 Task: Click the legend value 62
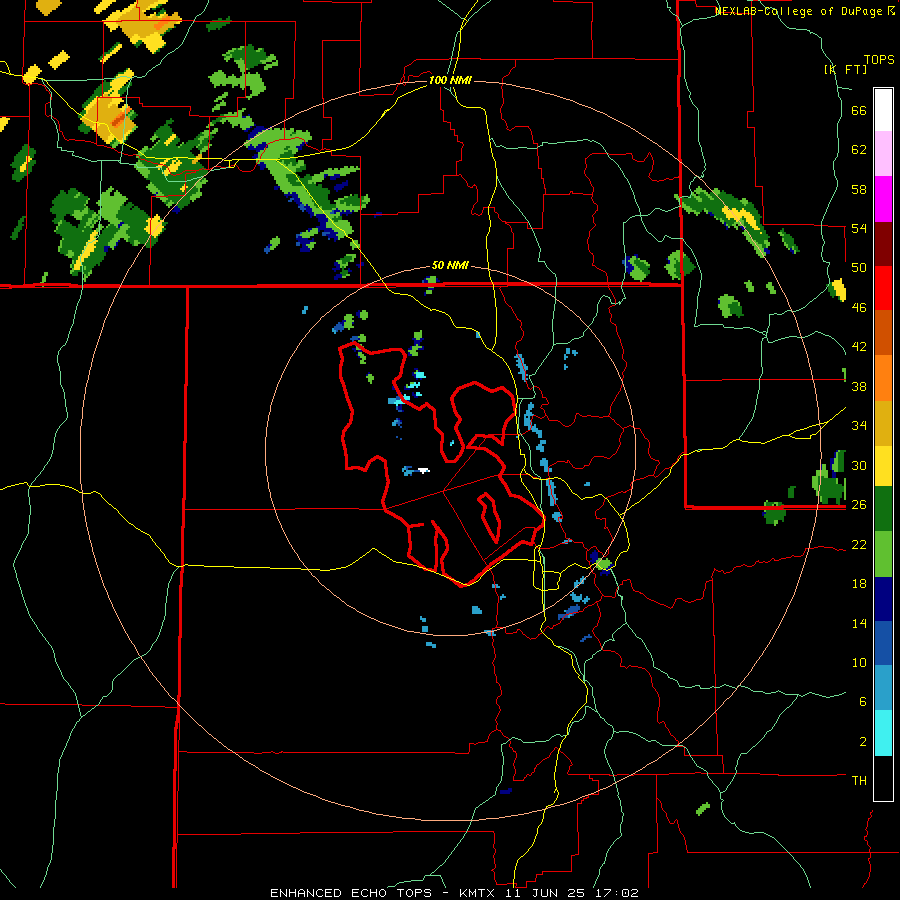point(859,150)
